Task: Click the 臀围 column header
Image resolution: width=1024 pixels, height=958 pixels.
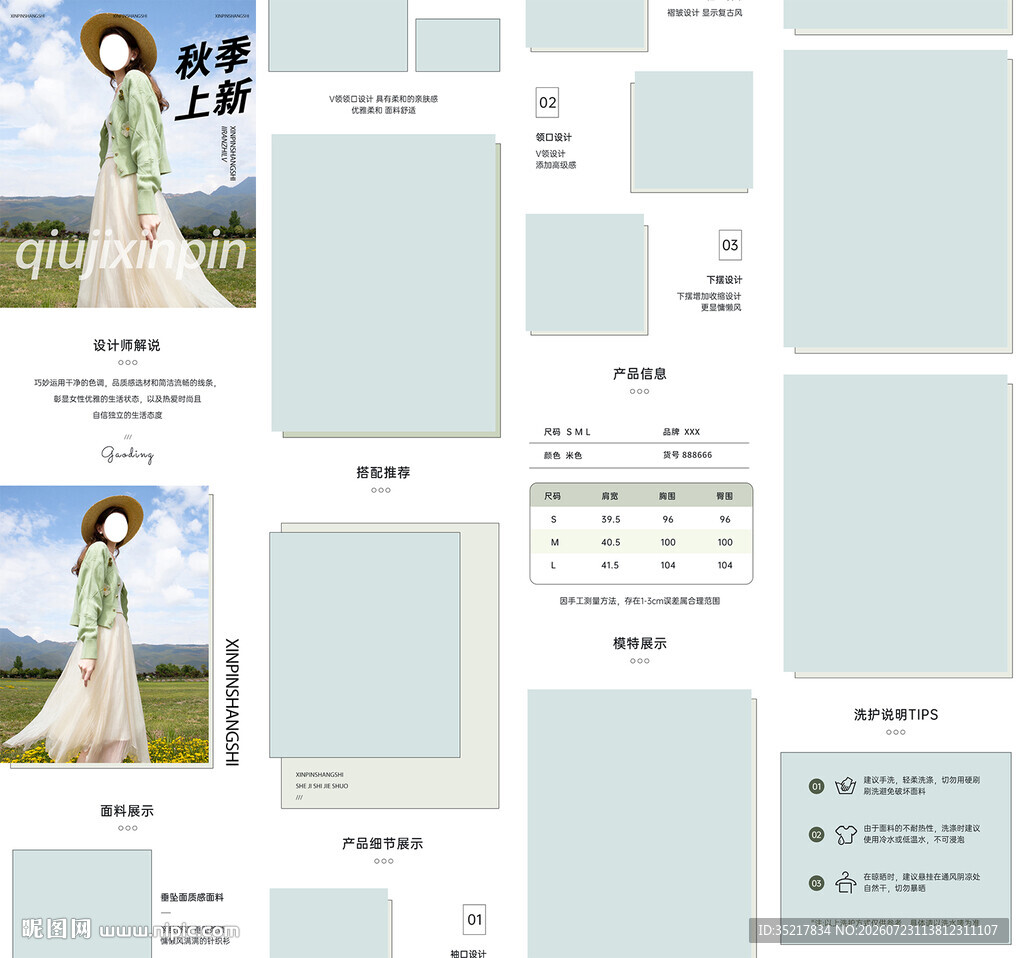Action: click(x=725, y=496)
